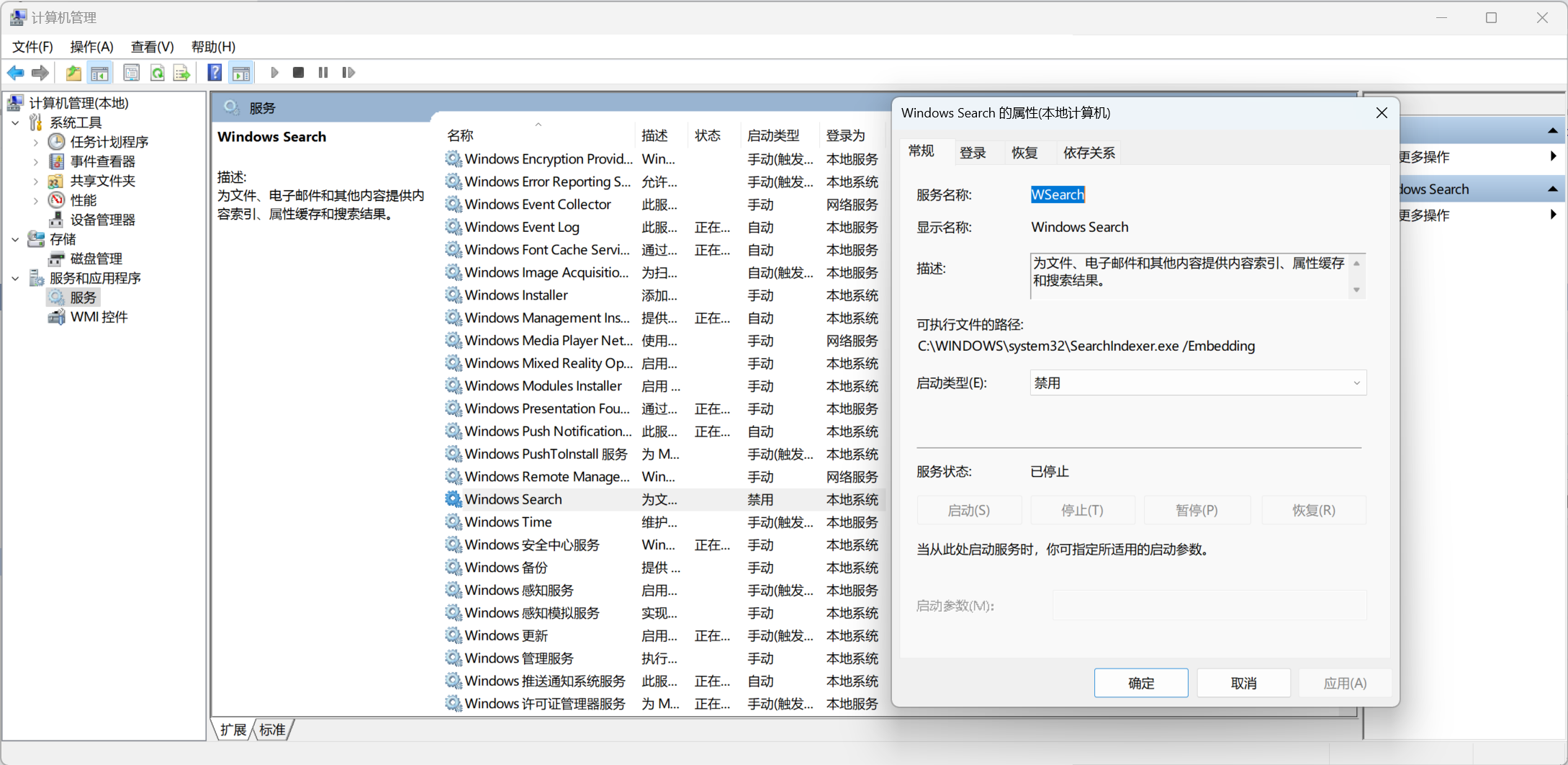Select Event Viewer (事件查看器) tree node
Image resolution: width=1568 pixels, height=765 pixels.
tap(102, 161)
